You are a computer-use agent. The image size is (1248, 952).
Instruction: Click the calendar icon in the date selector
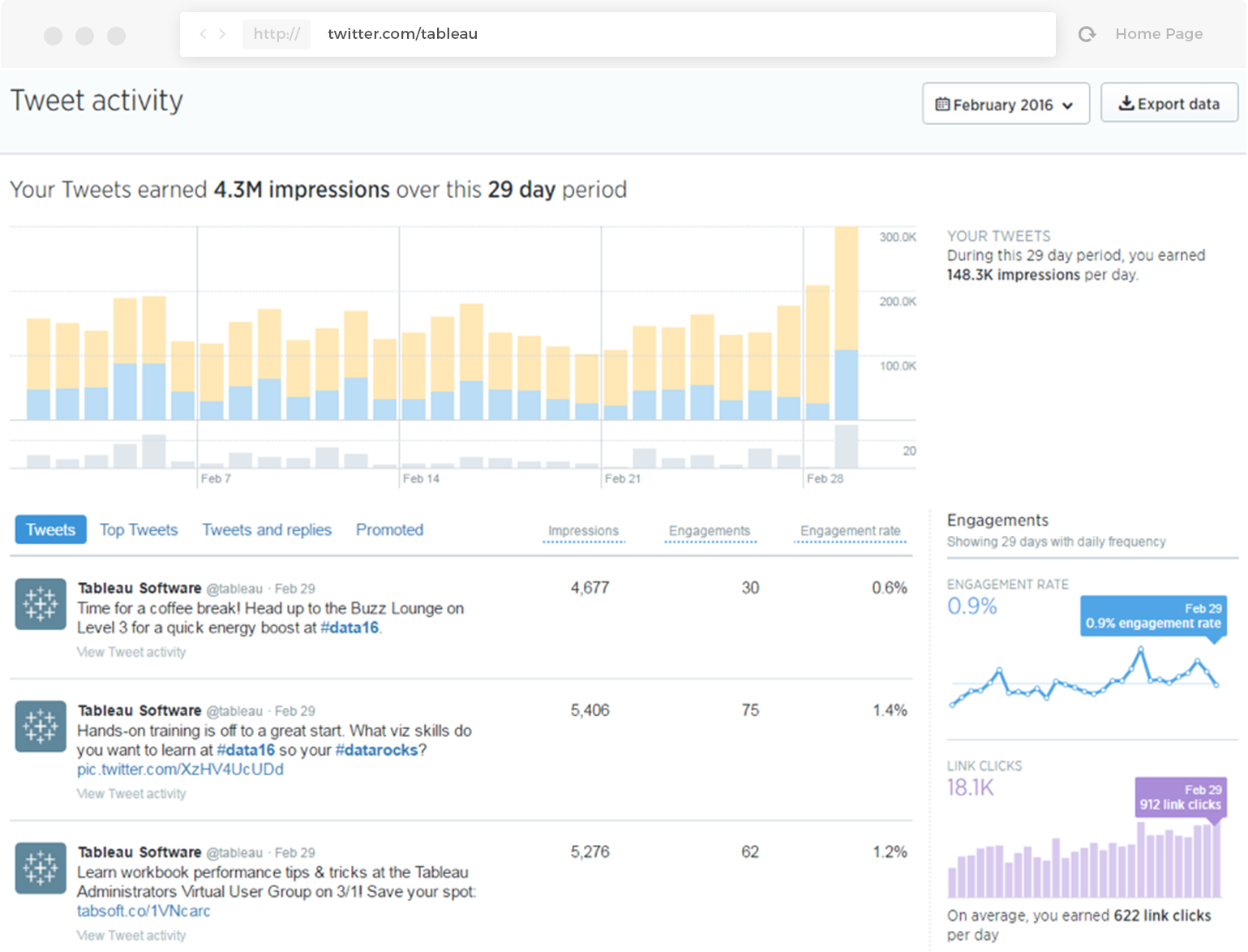click(942, 104)
